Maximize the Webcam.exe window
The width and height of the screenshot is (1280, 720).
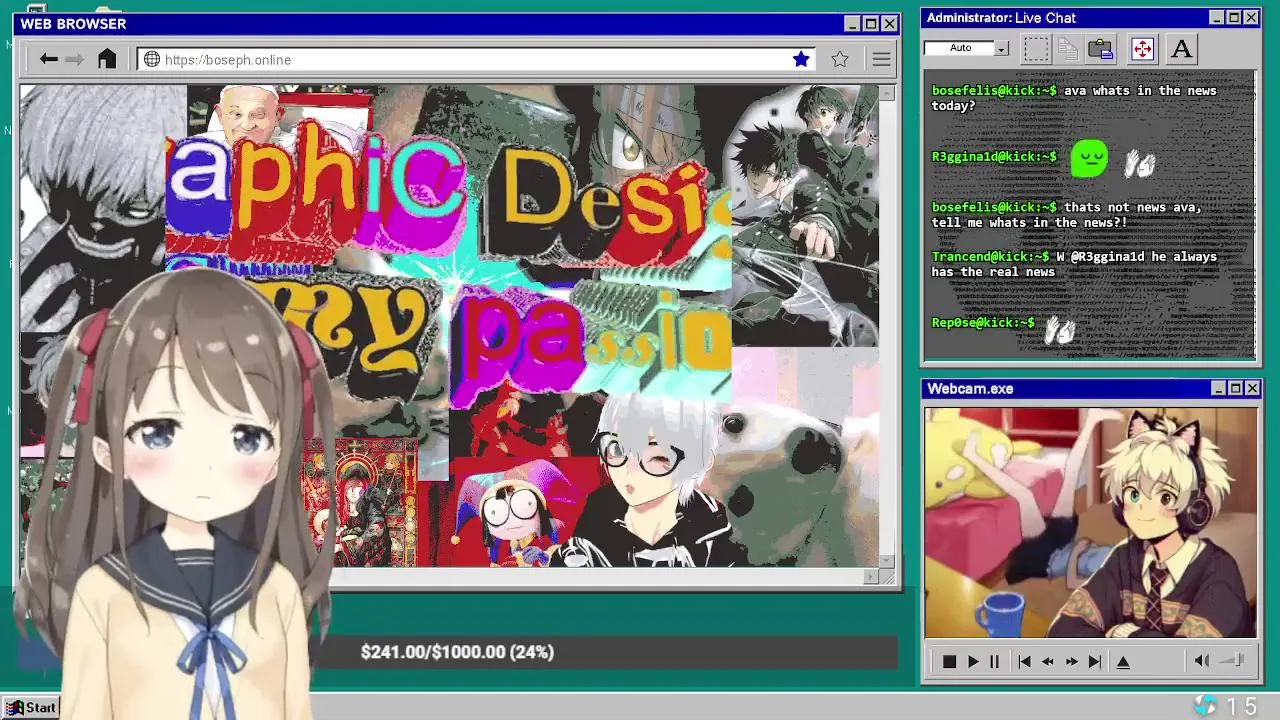[x=1235, y=388]
